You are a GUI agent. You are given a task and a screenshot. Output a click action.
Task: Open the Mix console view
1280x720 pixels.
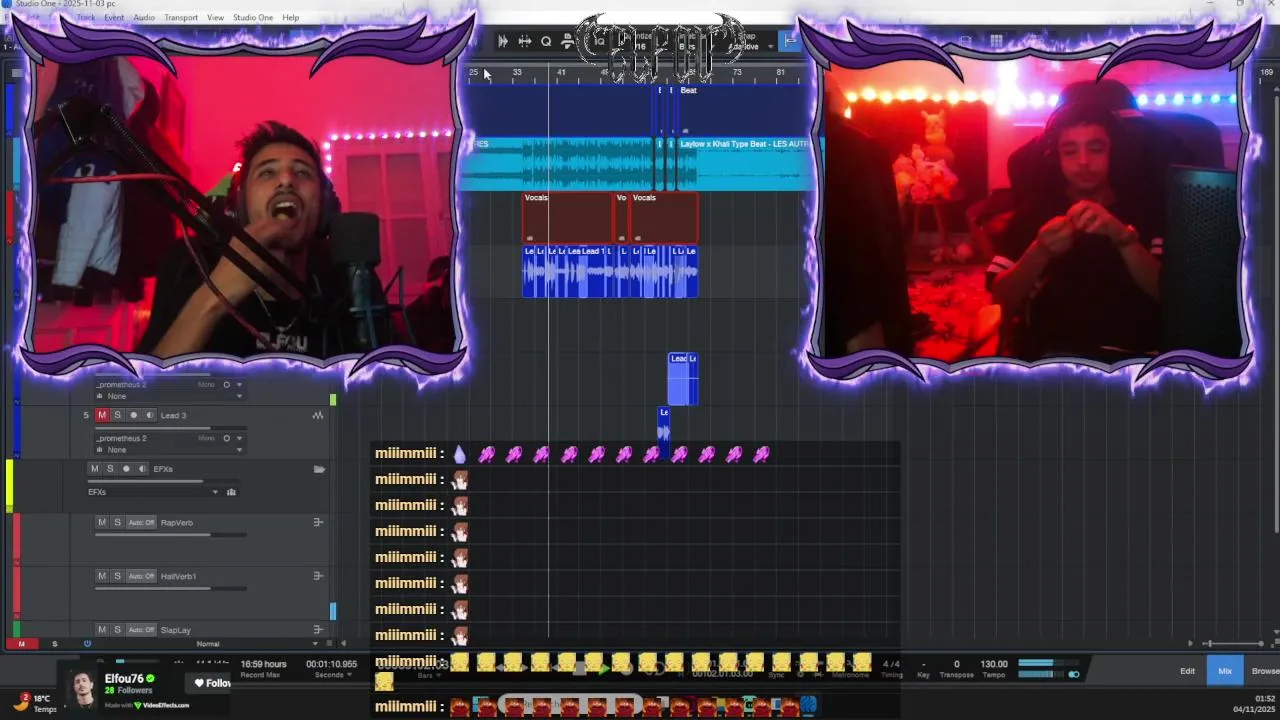[x=1225, y=671]
